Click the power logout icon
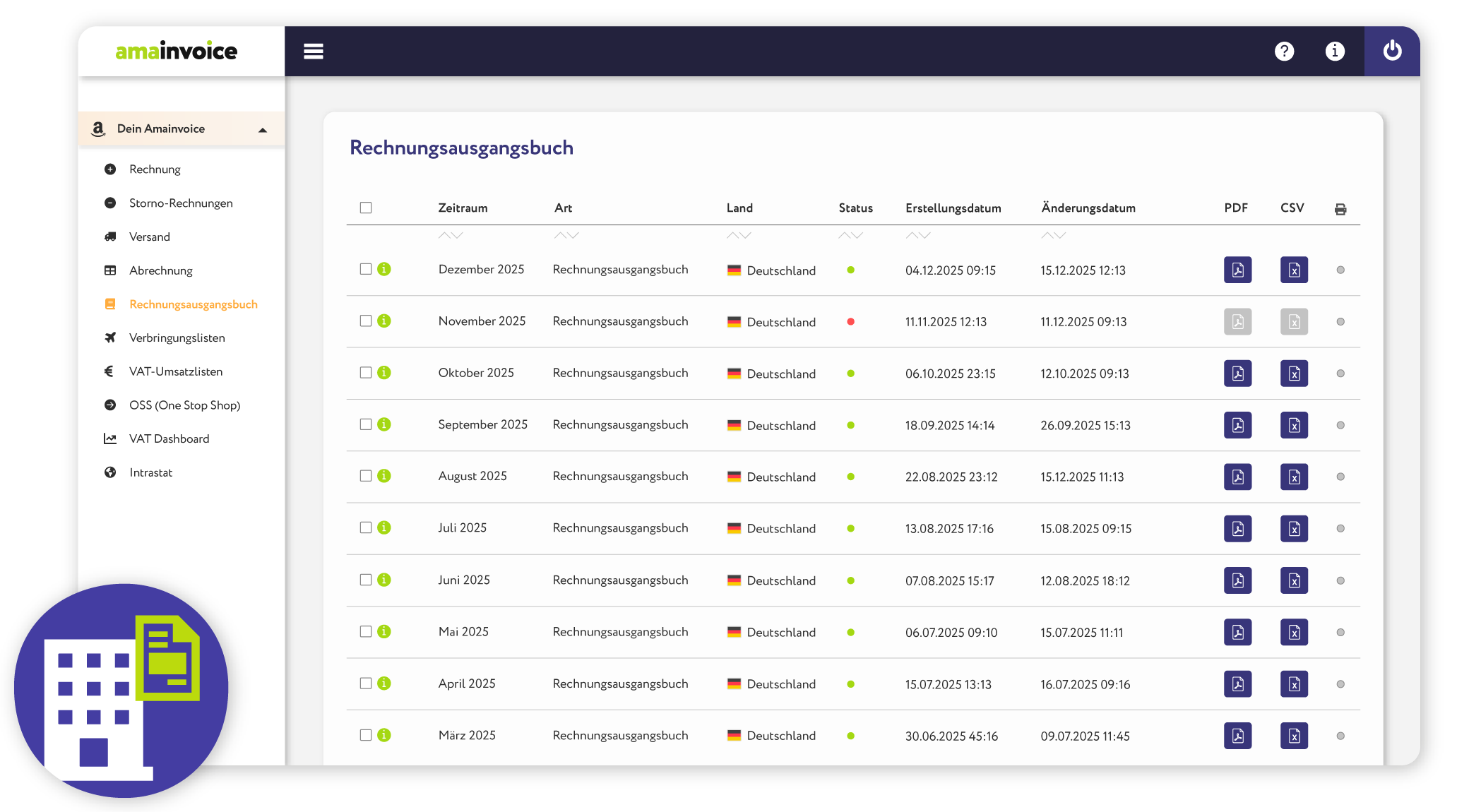Image resolution: width=1469 pixels, height=812 pixels. (1392, 51)
